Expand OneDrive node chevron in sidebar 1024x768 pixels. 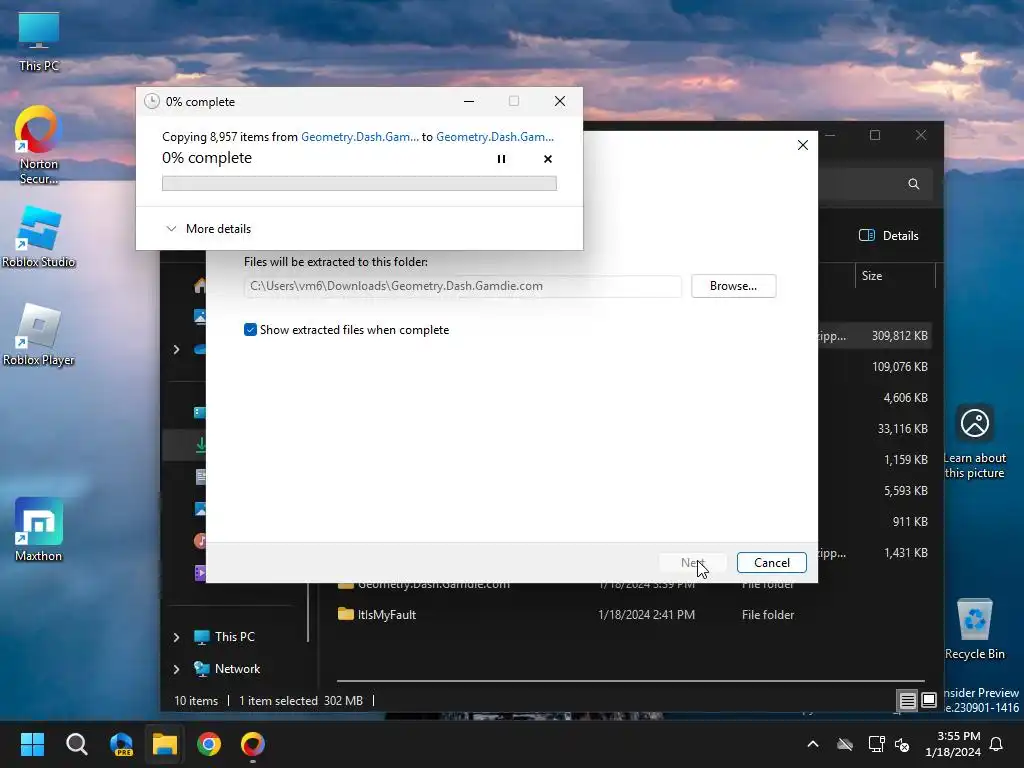[176, 349]
